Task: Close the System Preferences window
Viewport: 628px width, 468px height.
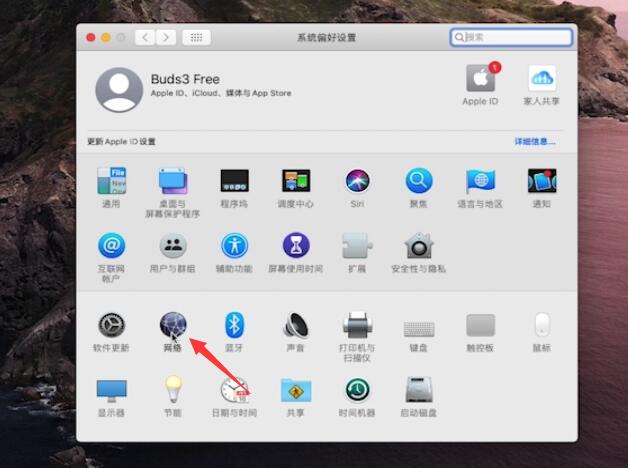Action: click(x=91, y=38)
